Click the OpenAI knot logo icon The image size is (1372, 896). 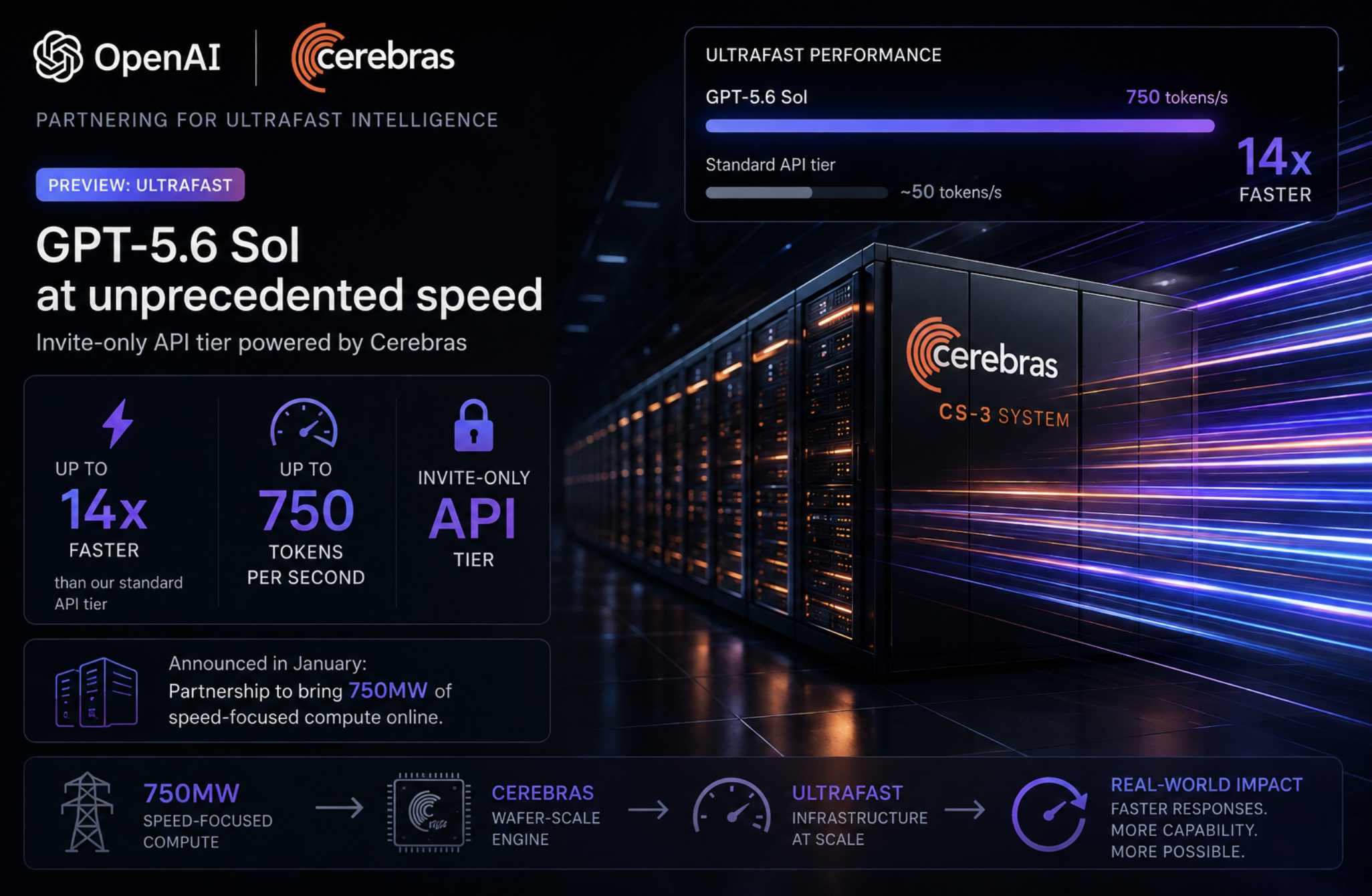[x=58, y=57]
